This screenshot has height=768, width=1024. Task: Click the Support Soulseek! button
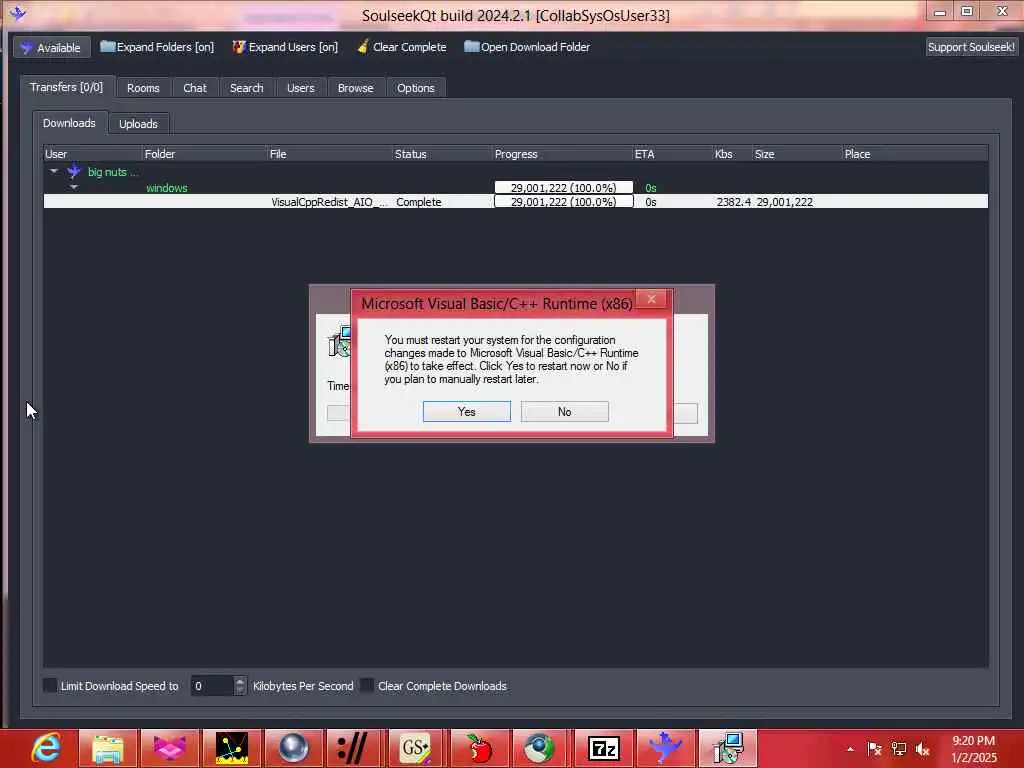[971, 47]
